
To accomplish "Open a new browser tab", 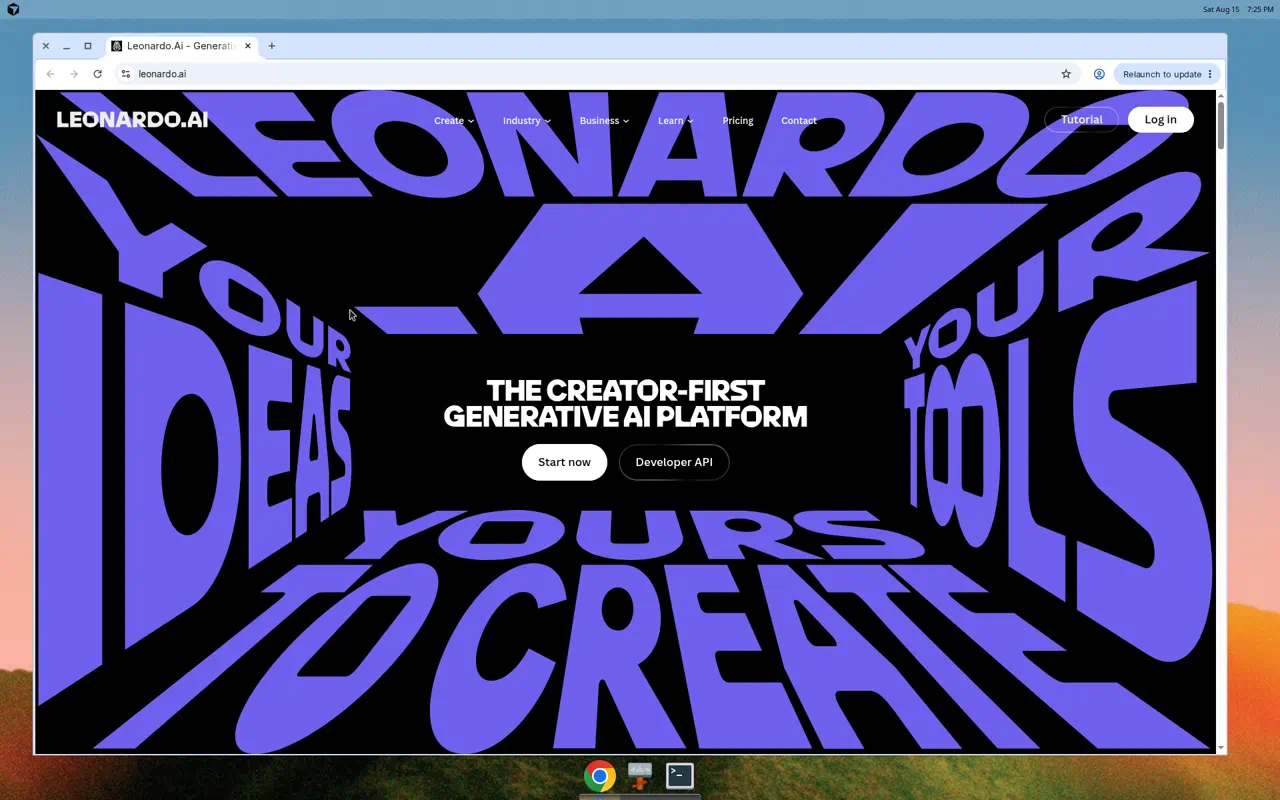I will pyautogui.click(x=271, y=46).
